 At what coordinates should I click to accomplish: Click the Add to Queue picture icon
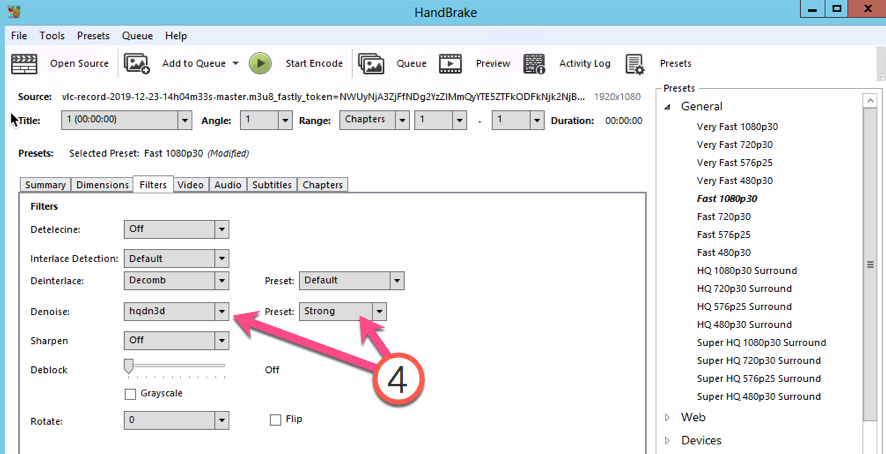[137, 64]
